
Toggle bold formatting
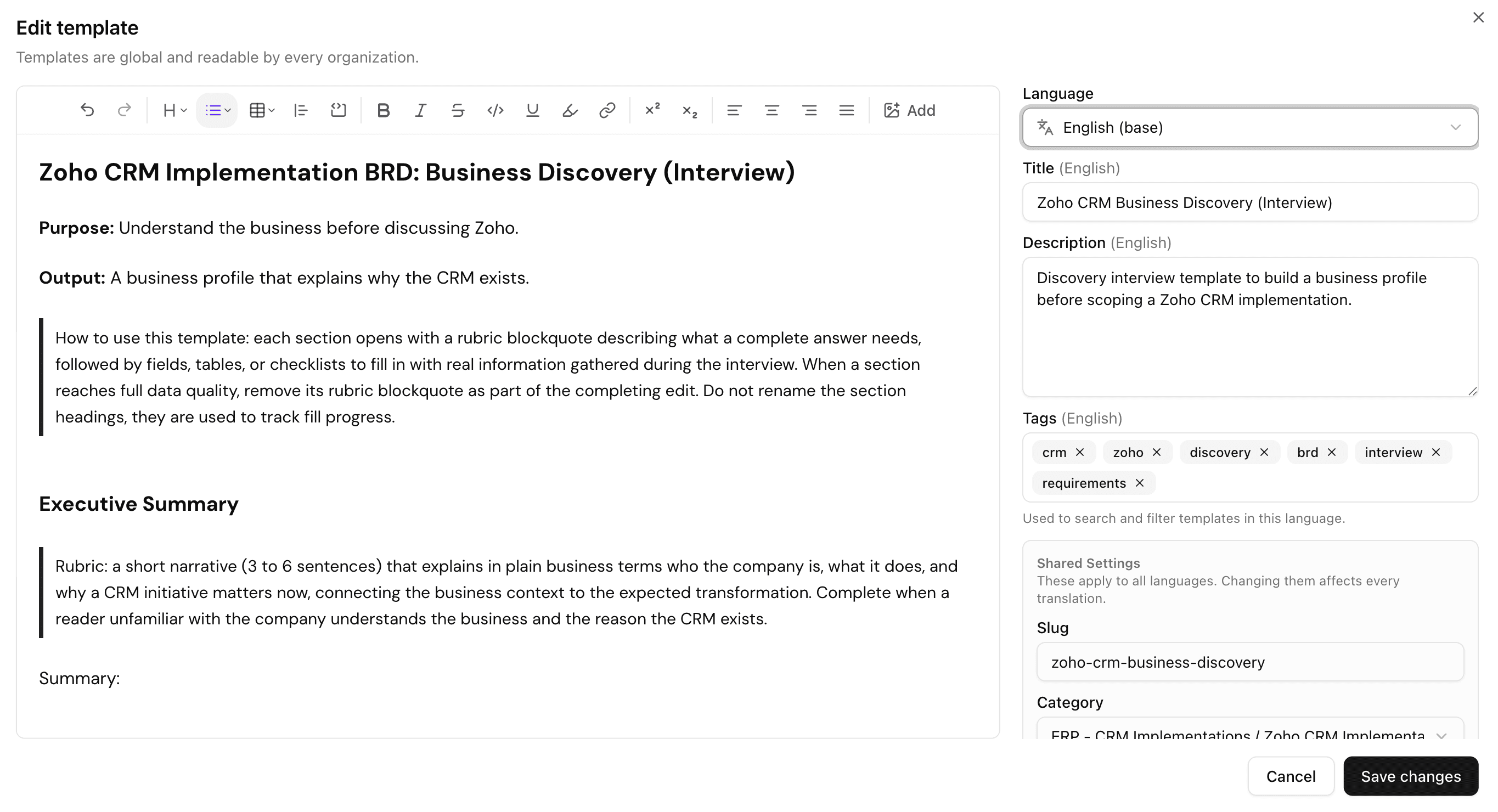click(383, 110)
